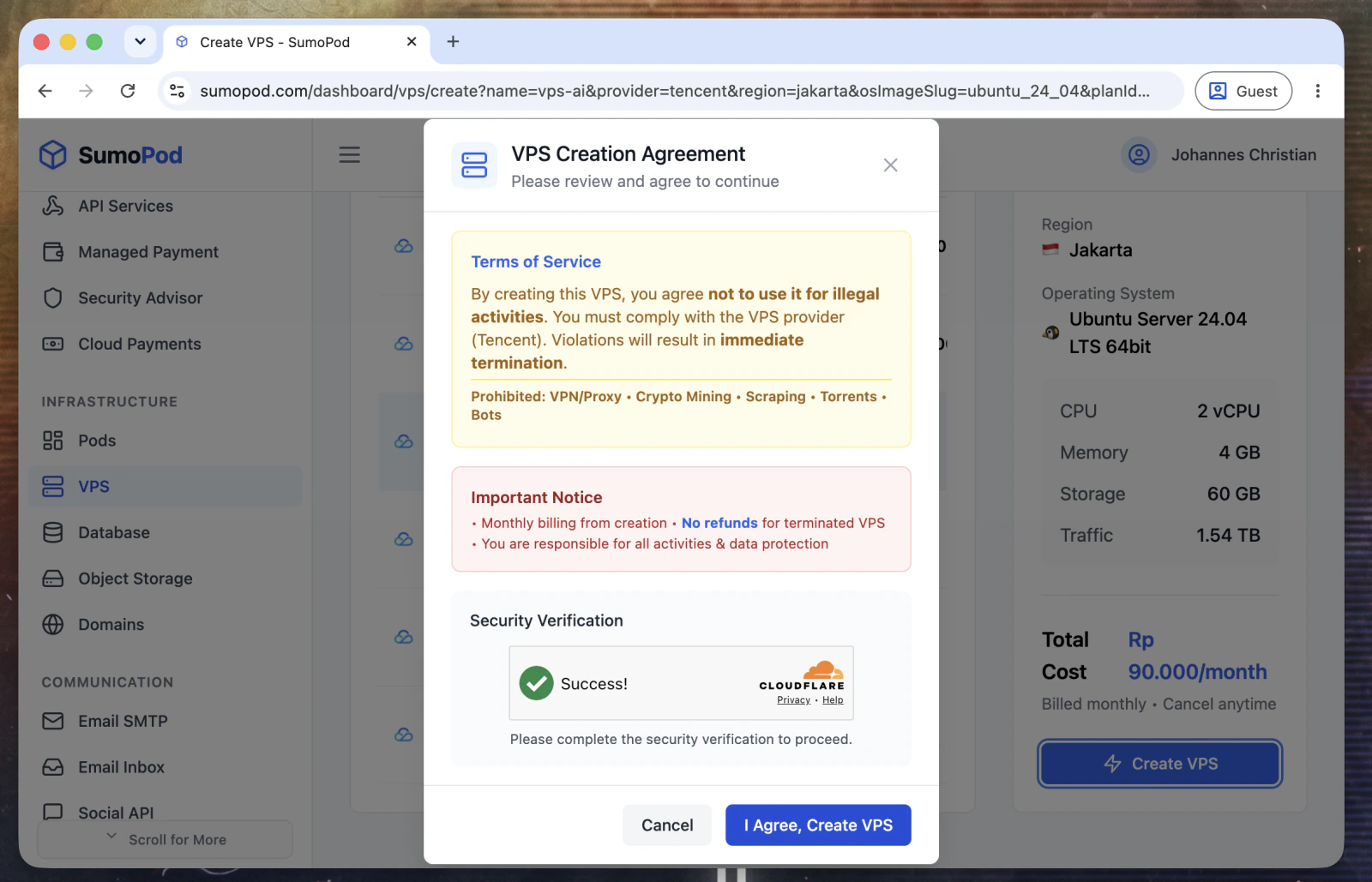Click the green Success checkmark icon
The width and height of the screenshot is (1372, 882).
tap(537, 683)
